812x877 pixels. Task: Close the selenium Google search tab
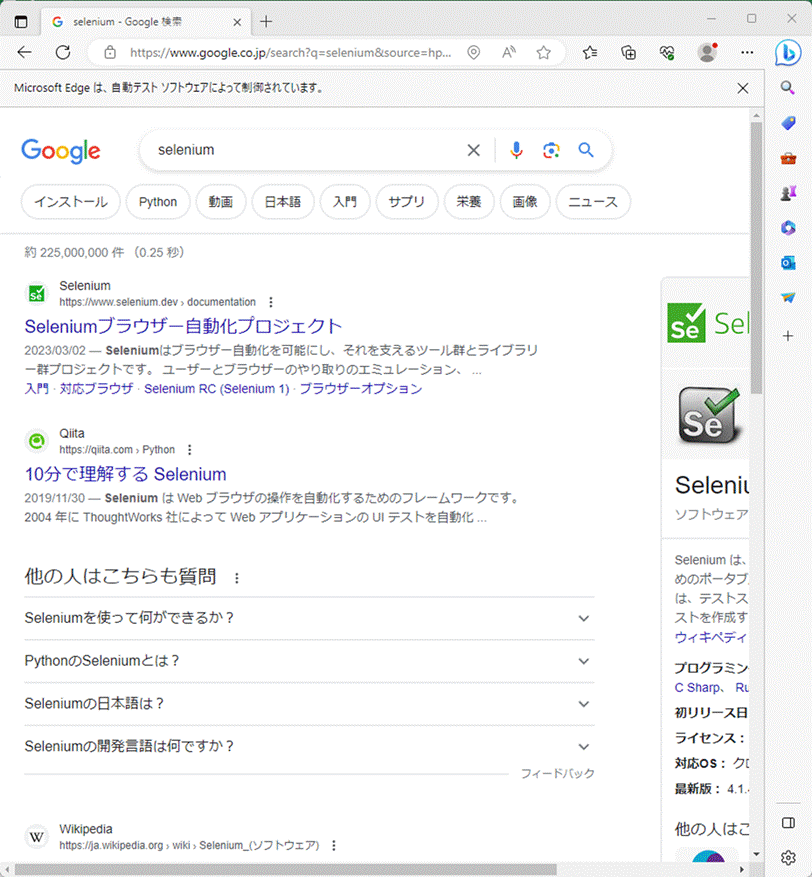tap(237, 22)
